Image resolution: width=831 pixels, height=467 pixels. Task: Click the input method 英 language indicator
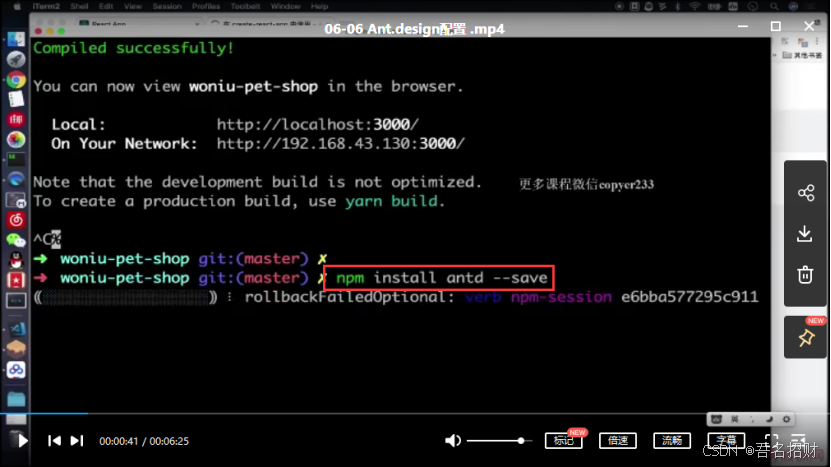735,419
